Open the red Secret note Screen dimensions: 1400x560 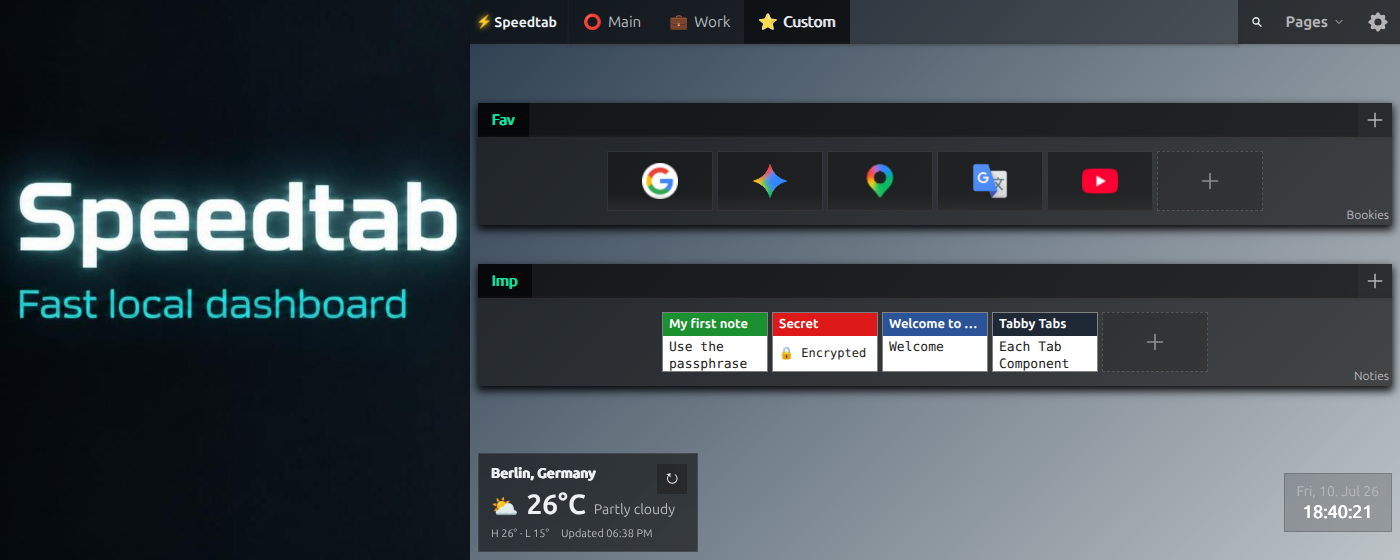coord(825,342)
